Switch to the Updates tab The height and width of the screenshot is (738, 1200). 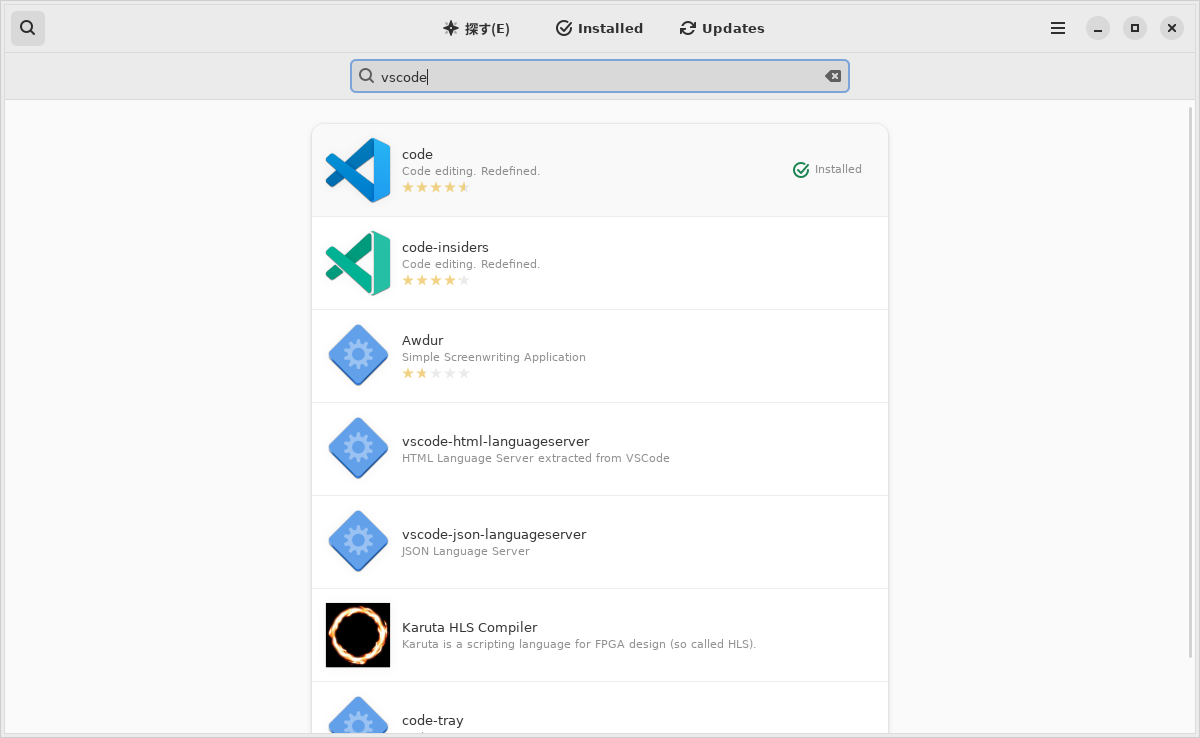pos(722,28)
